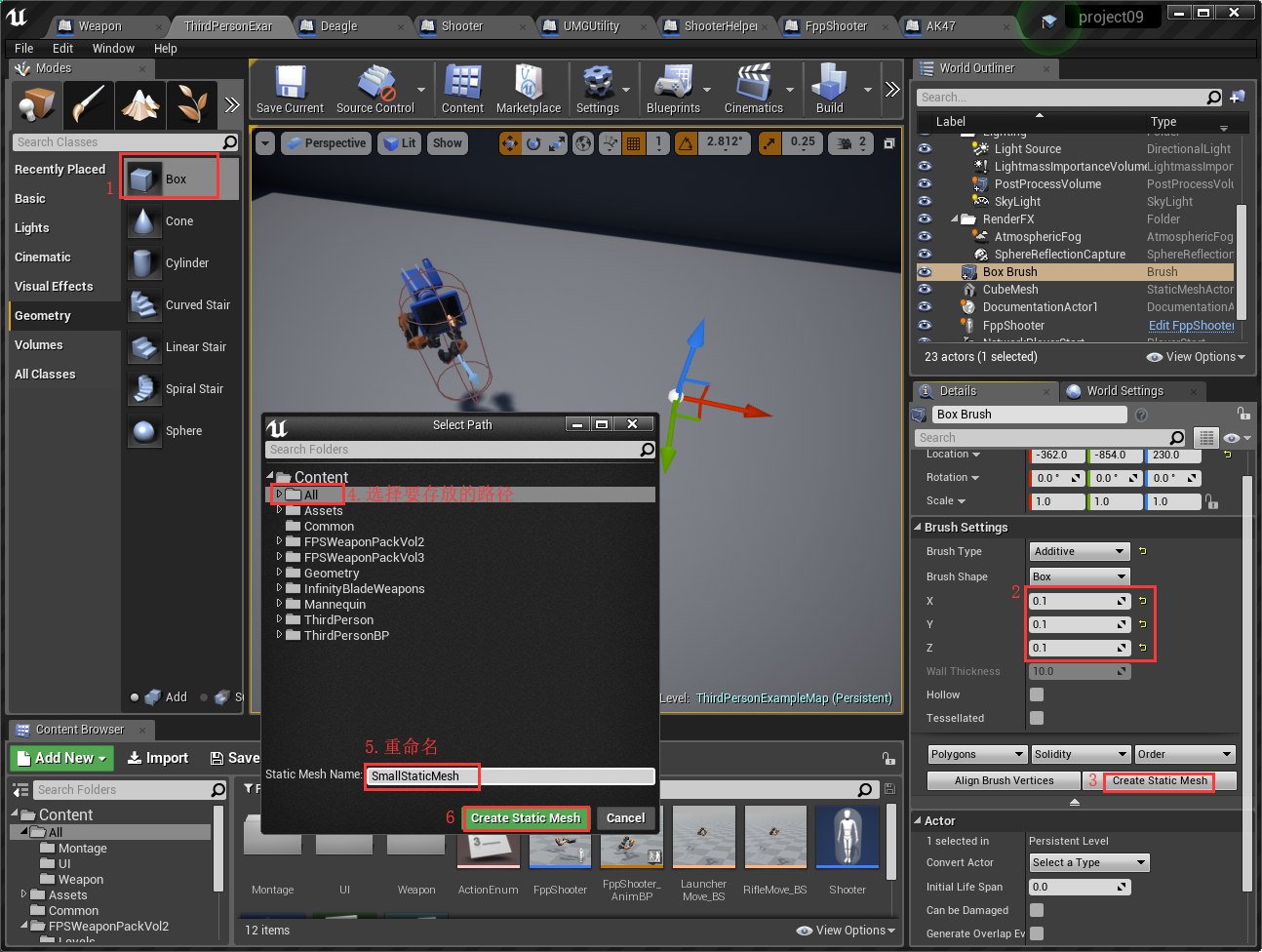Screen dimensions: 1262x952
Task: Click the Build toolbar icon
Action: click(x=830, y=89)
